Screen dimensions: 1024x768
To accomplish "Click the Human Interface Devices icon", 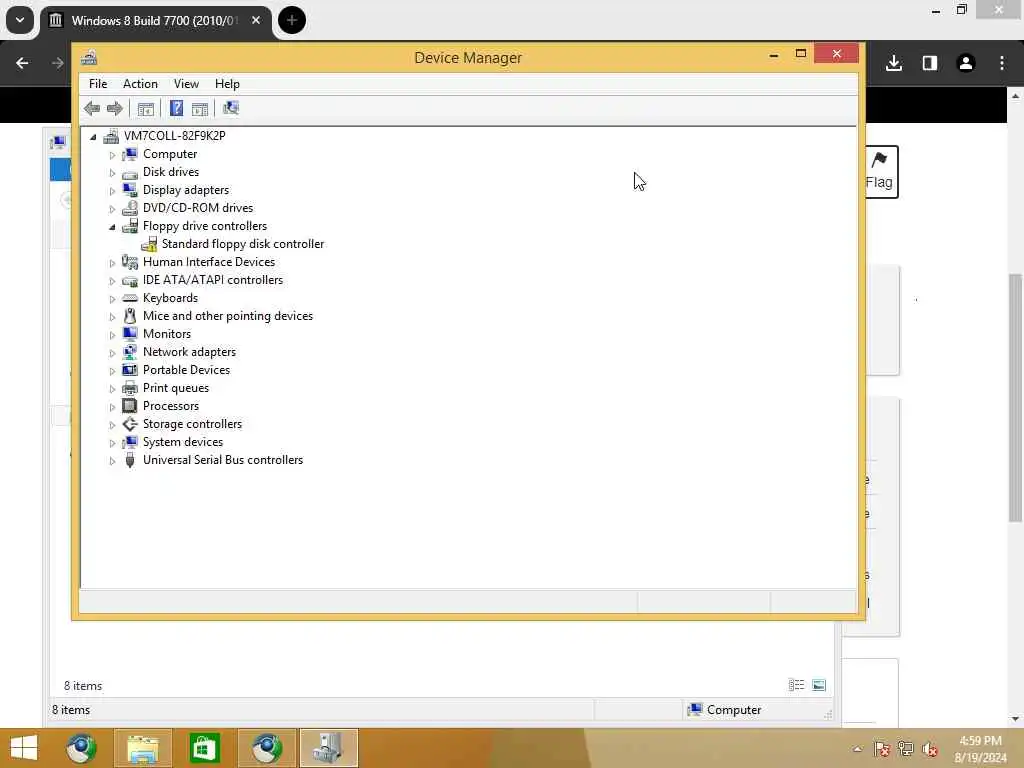I will pos(130,262).
